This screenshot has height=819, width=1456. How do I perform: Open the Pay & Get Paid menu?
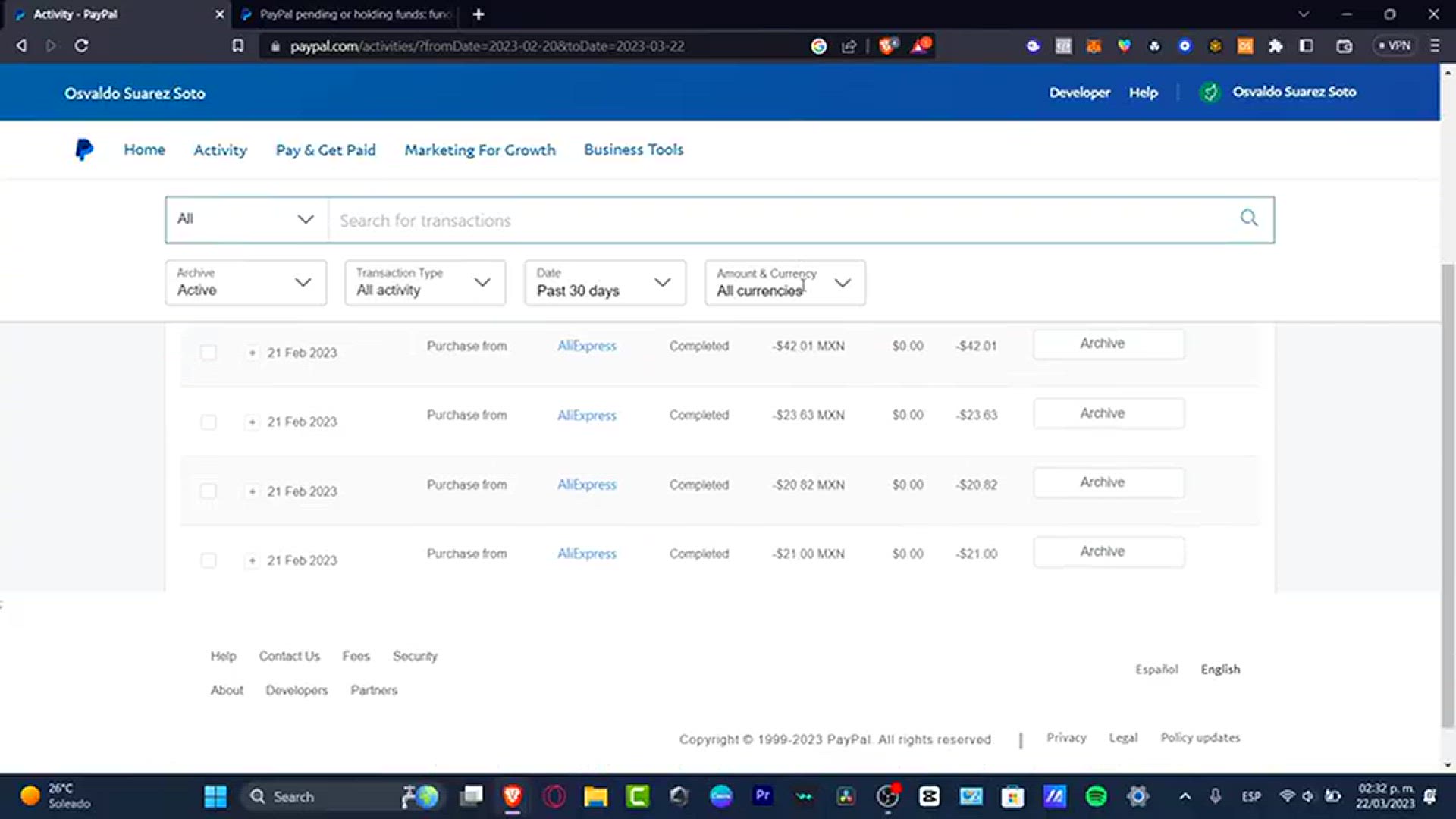[325, 150]
